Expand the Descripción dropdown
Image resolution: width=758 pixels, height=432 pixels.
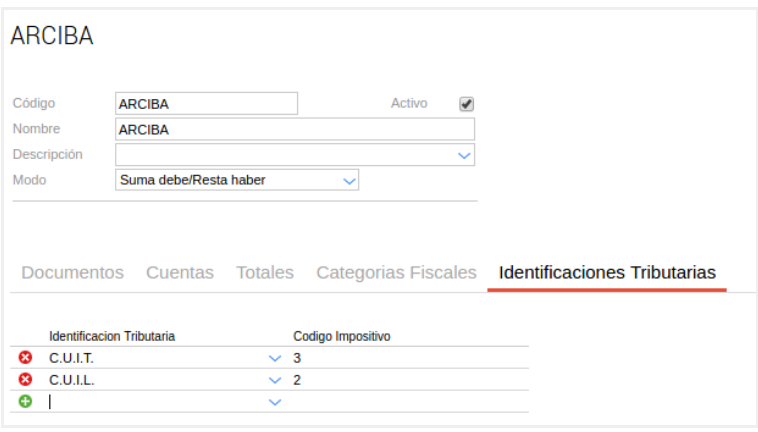point(464,155)
